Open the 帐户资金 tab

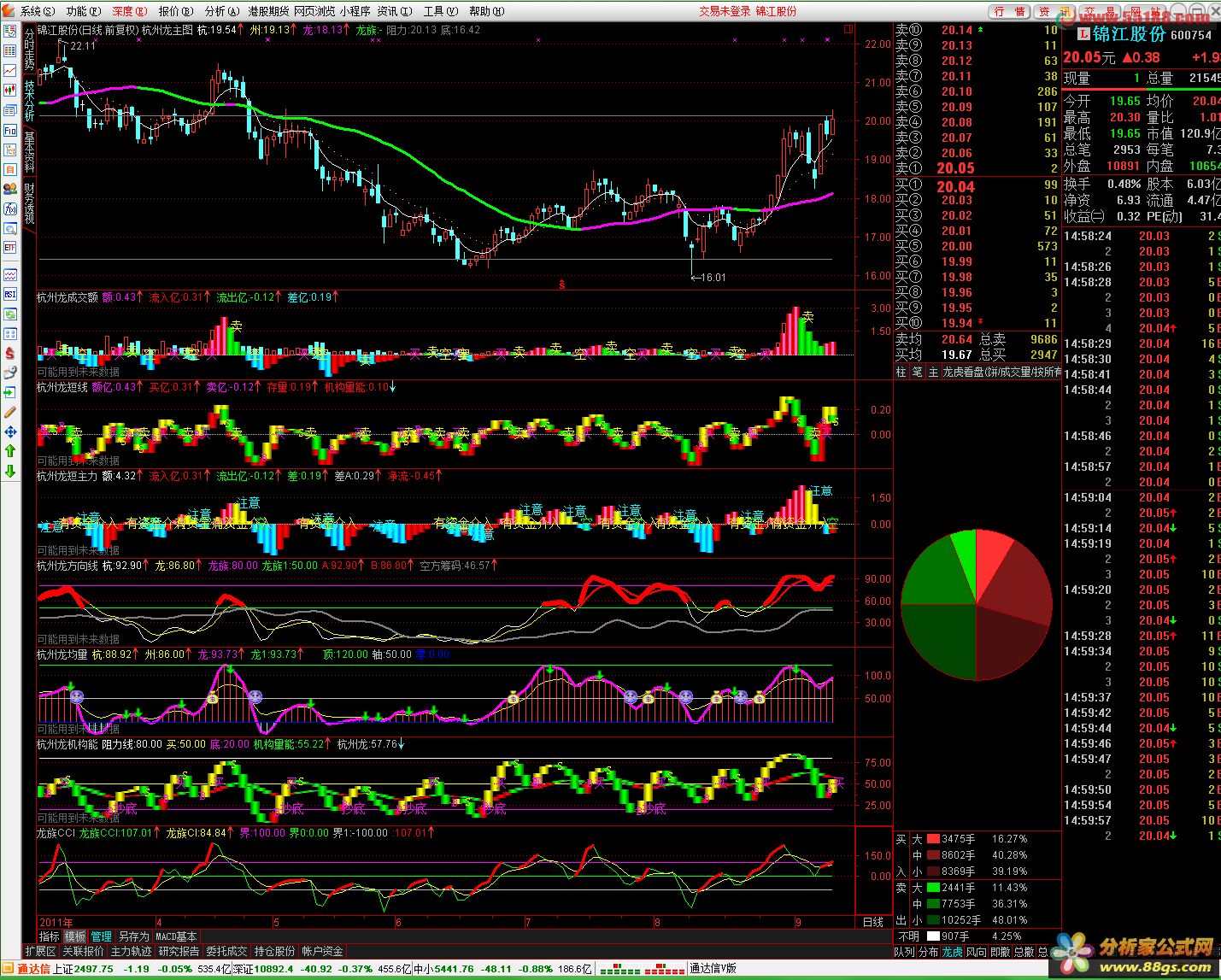[322, 951]
